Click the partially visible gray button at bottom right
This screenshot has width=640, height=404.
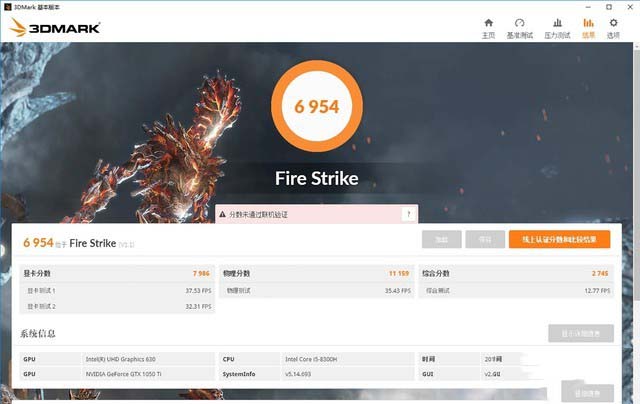point(587,392)
